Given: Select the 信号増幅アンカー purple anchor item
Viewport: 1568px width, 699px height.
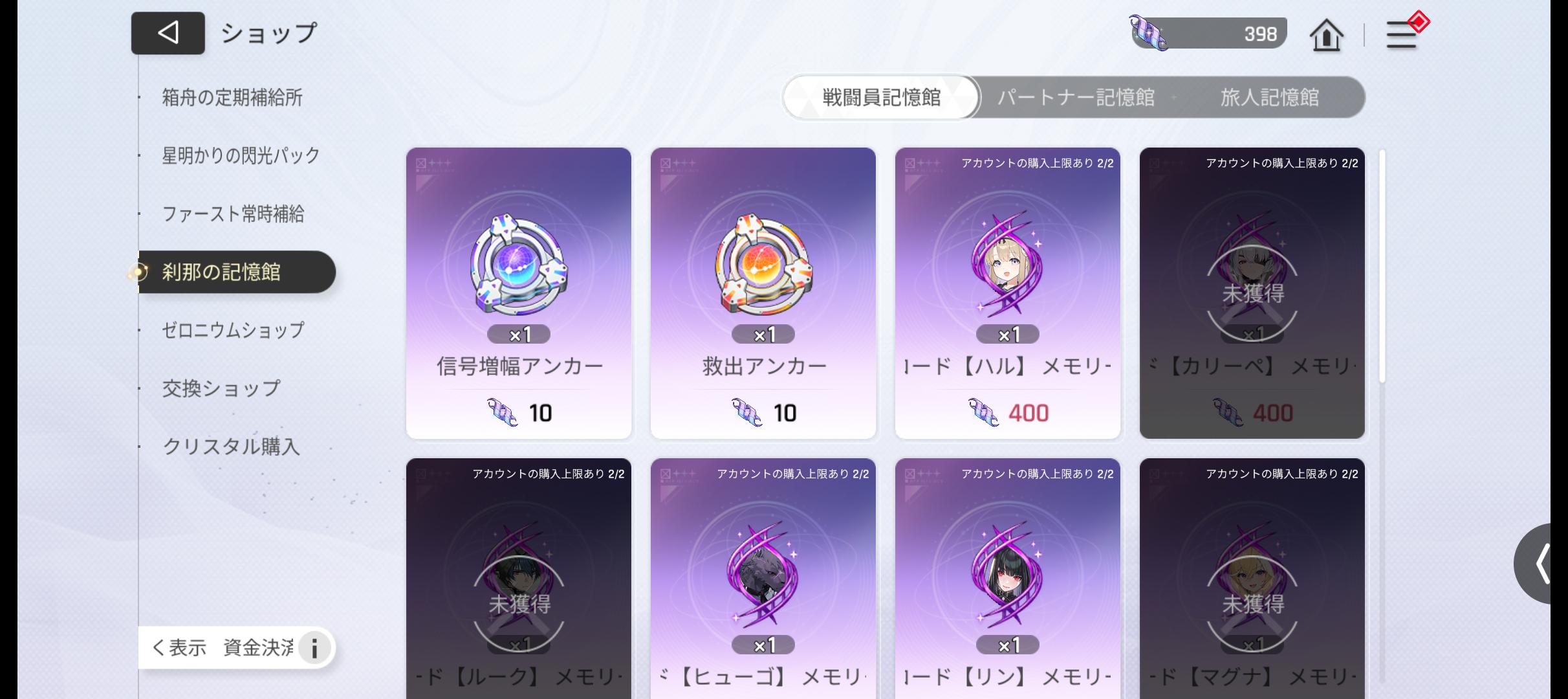Looking at the screenshot, I should (x=519, y=293).
